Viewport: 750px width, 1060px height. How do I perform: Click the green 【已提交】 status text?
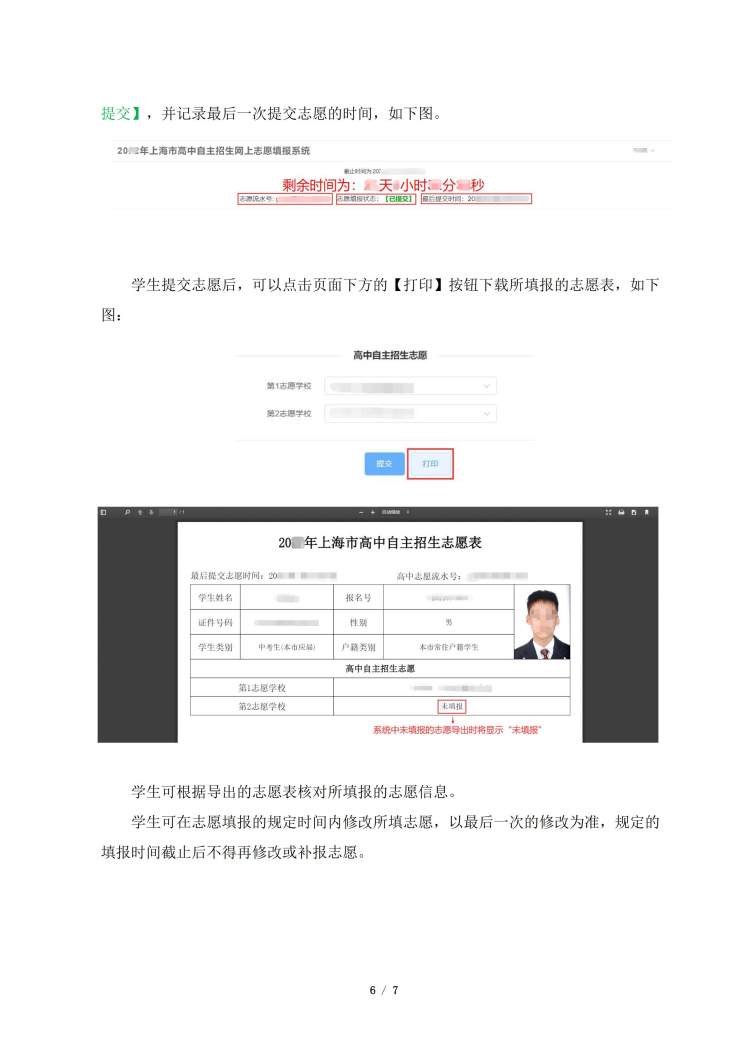point(398,199)
